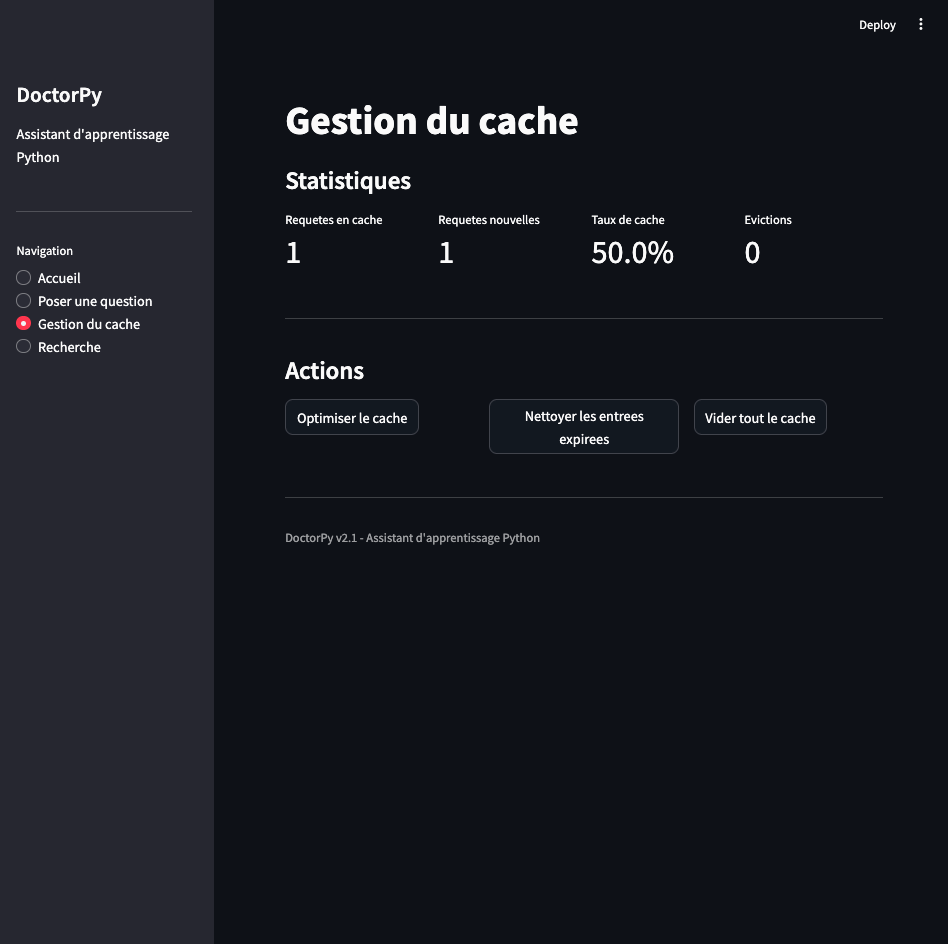The width and height of the screenshot is (948, 944).
Task: Click the DoctorPy v2.1 footer text
Action: click(412, 538)
